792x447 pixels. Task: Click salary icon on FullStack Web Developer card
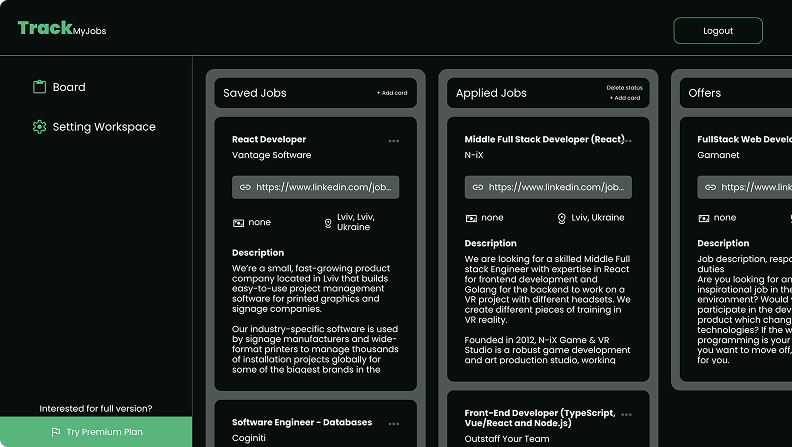(703, 218)
